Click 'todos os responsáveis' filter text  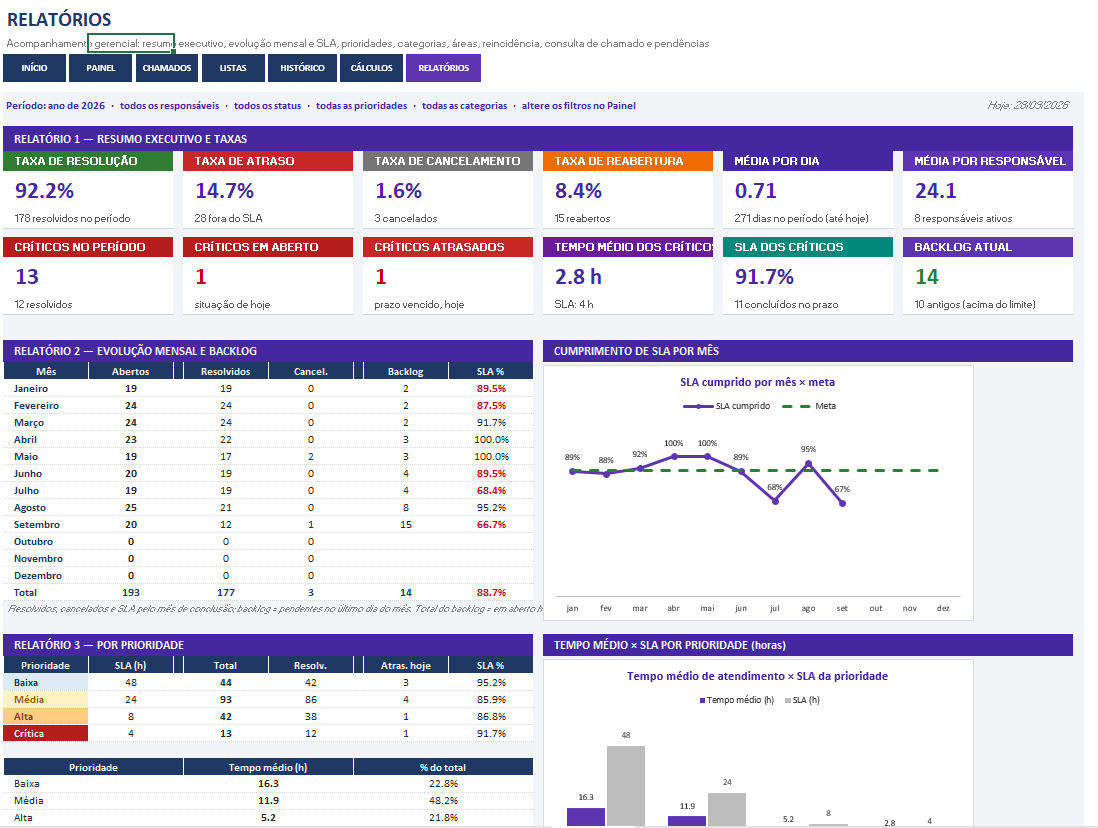click(x=169, y=106)
